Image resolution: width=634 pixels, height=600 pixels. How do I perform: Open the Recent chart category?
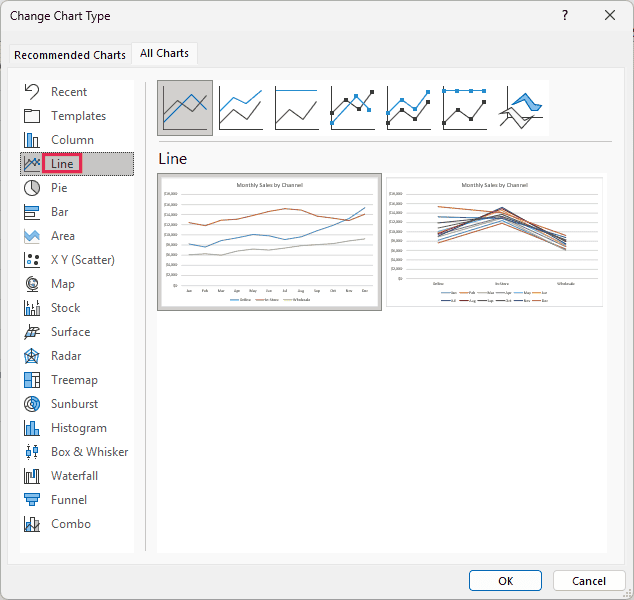(77, 92)
